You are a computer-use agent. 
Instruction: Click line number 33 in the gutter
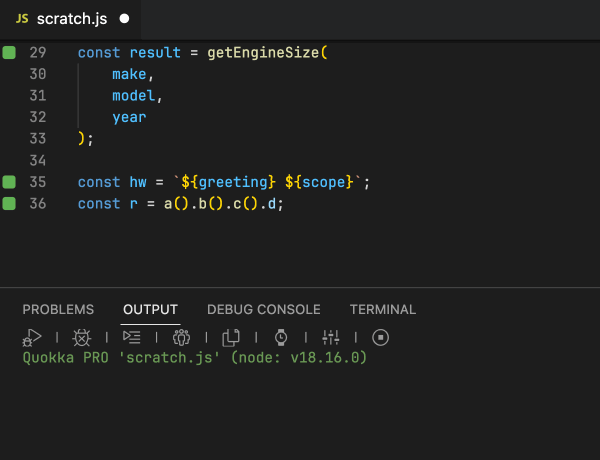tap(38, 139)
